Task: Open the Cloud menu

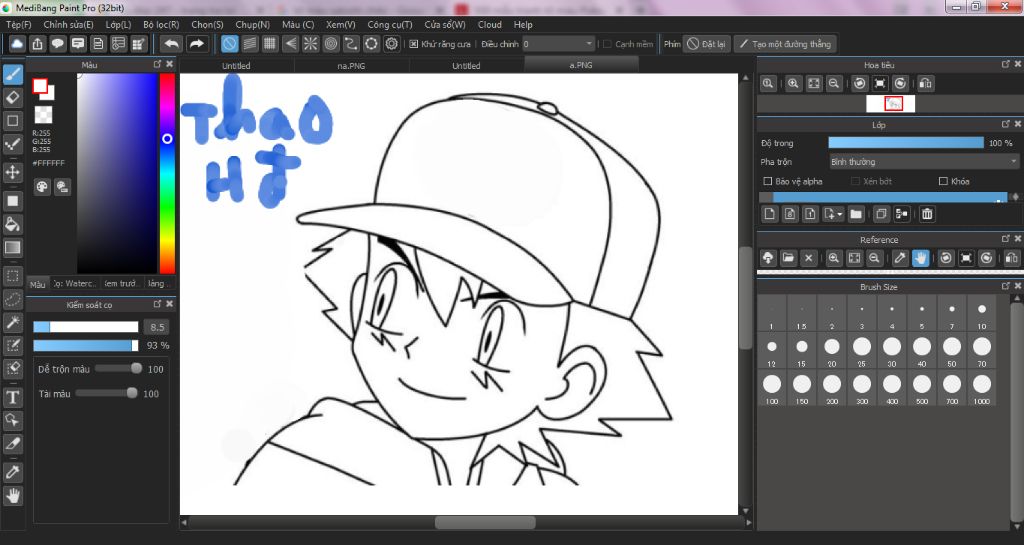Action: coord(490,24)
